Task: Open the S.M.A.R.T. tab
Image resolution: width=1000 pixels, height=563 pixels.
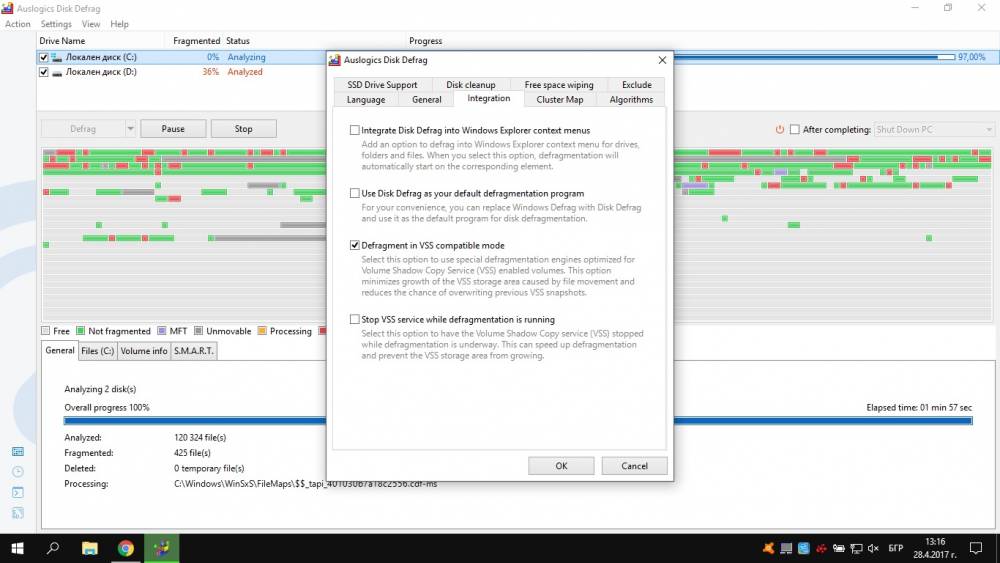Action: click(194, 351)
